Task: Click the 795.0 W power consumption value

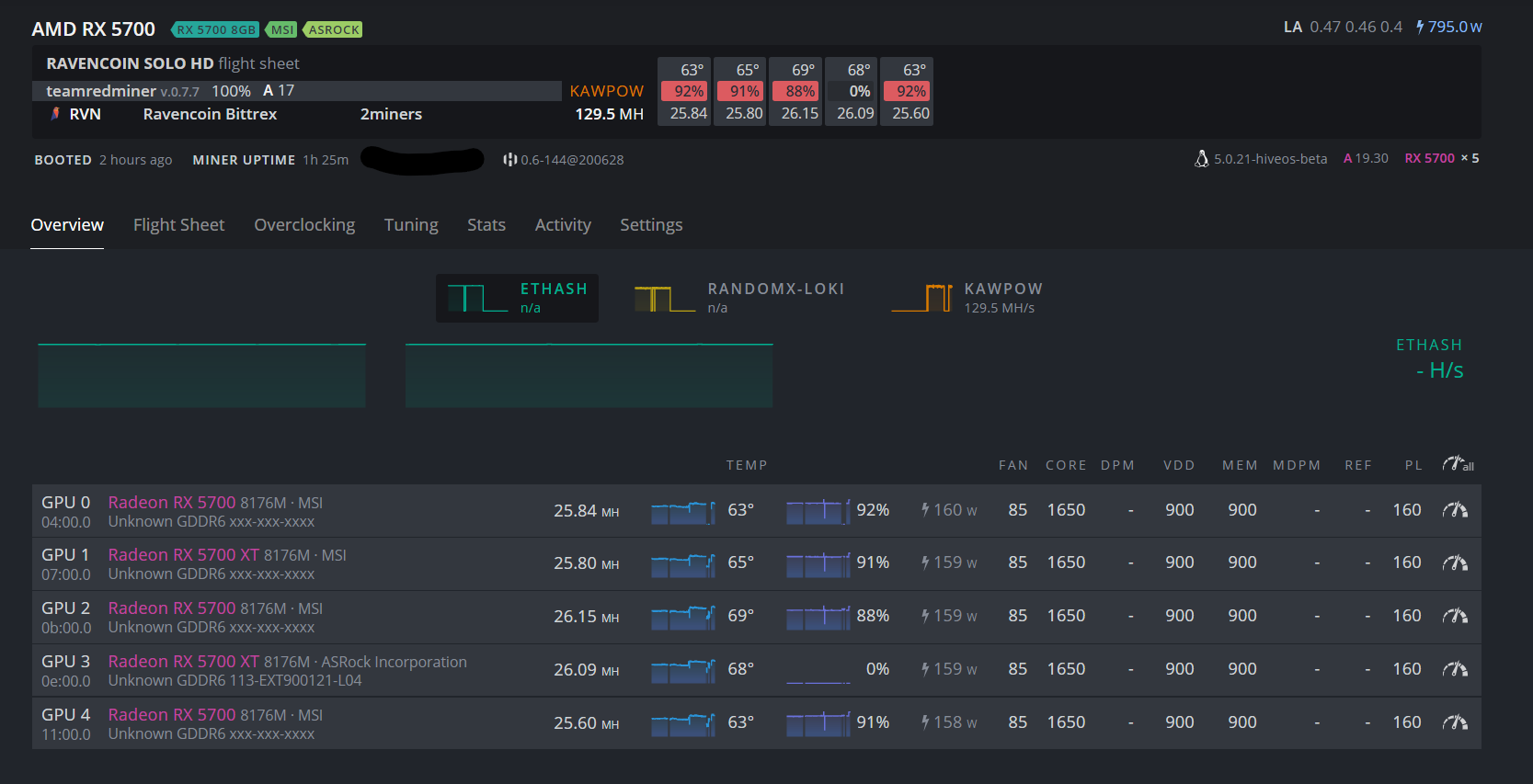Action: pyautogui.click(x=1455, y=27)
